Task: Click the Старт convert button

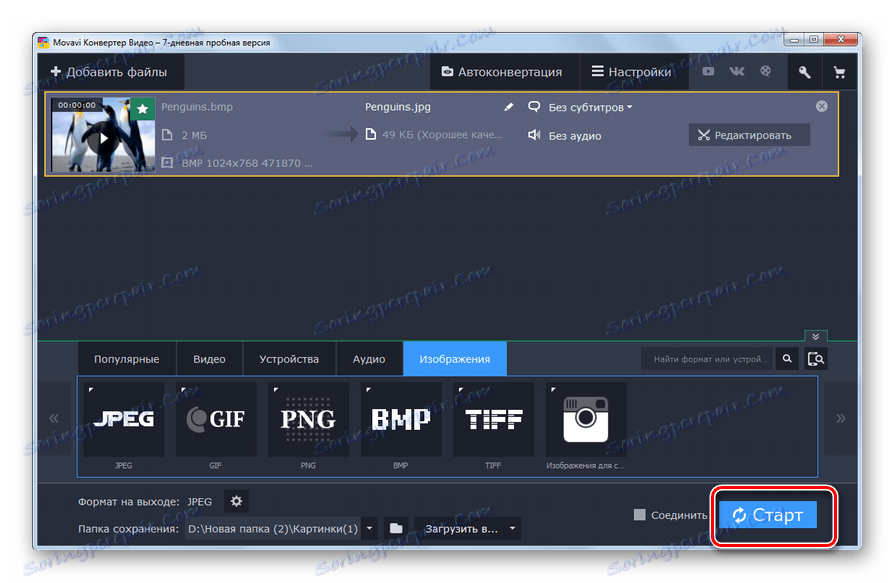Action: coord(768,515)
